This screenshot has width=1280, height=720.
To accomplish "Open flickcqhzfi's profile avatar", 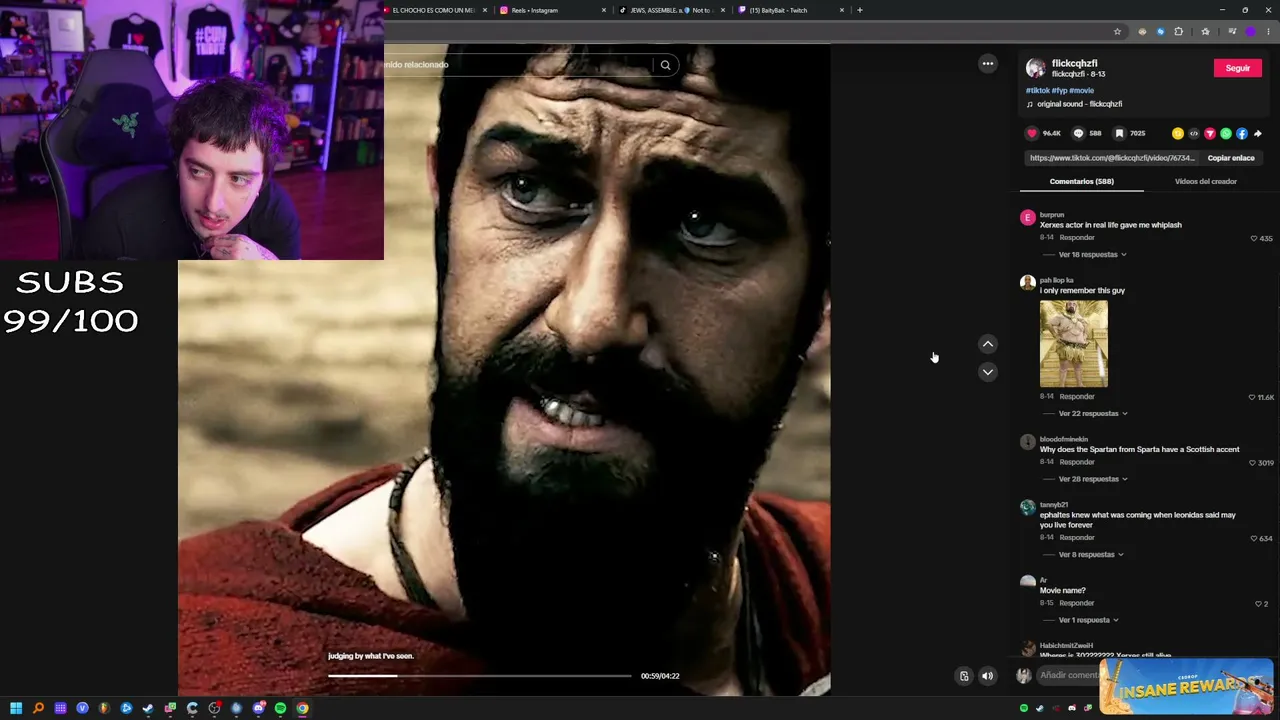I will coord(1036,68).
